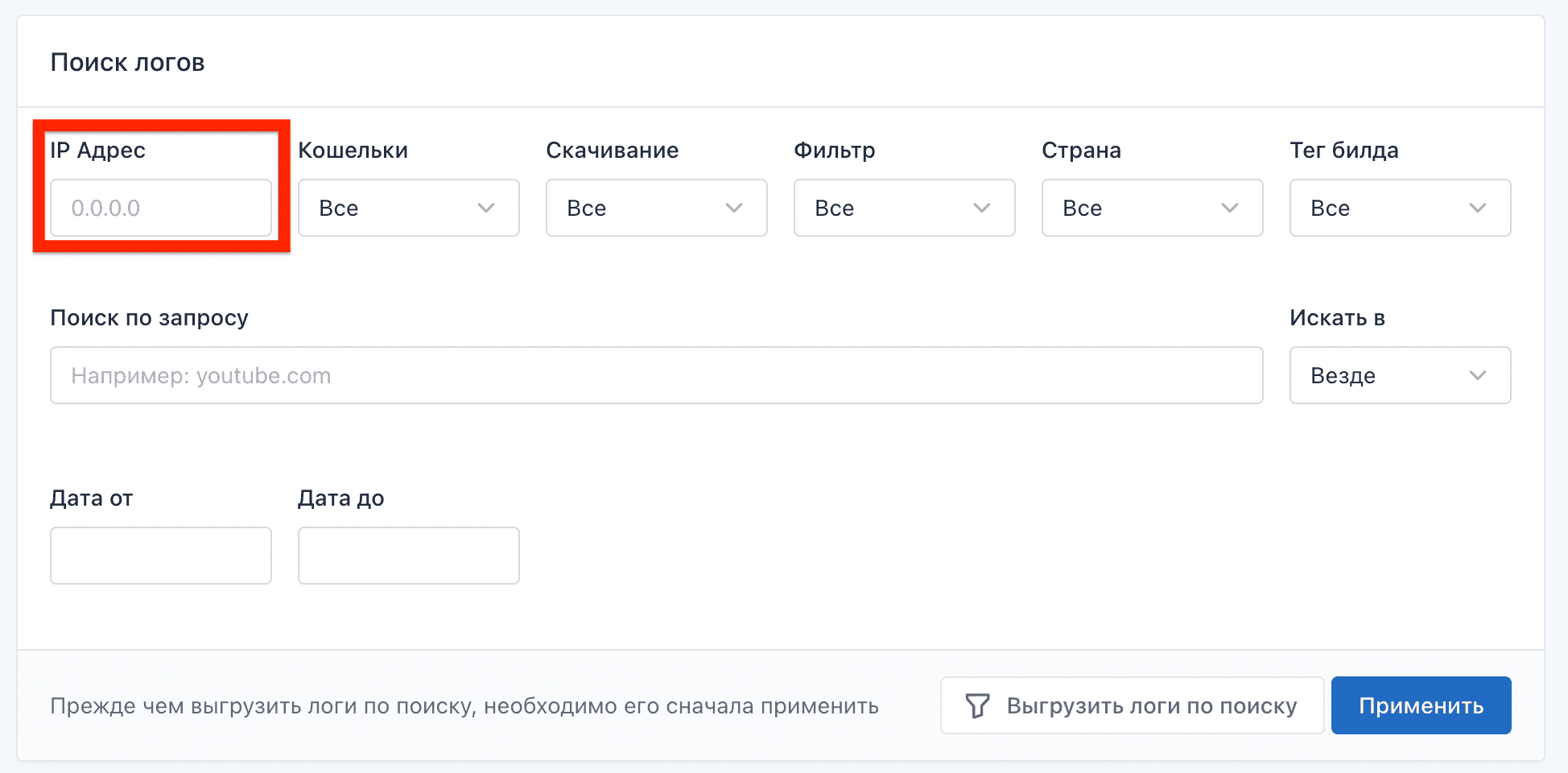The width and height of the screenshot is (1568, 773).
Task: Click the Поиск по запросу label
Action: 149,318
